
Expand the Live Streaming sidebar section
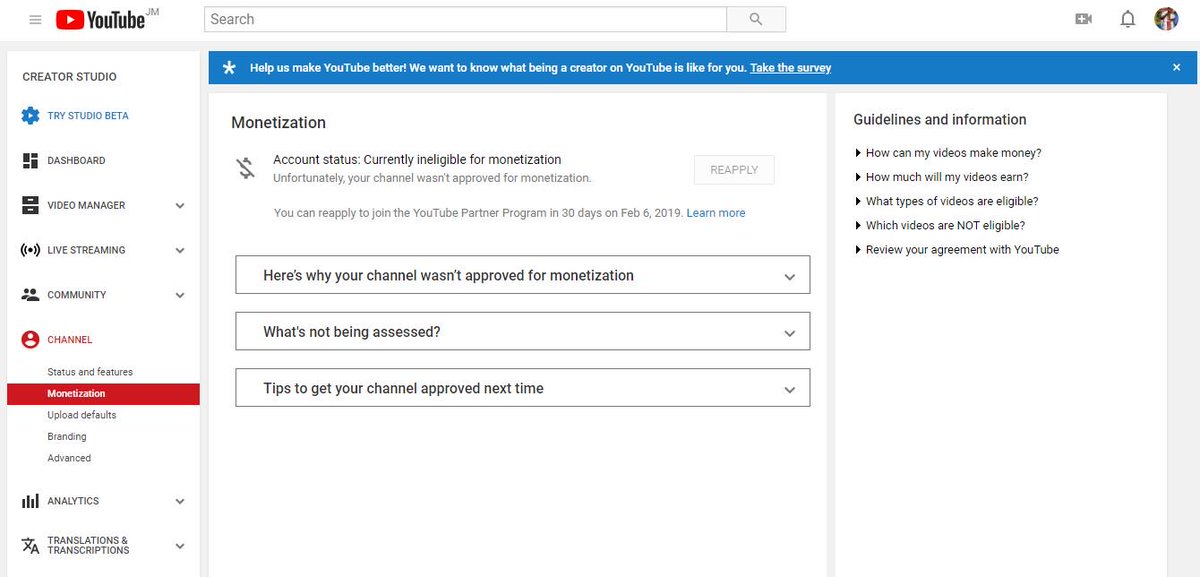(180, 251)
